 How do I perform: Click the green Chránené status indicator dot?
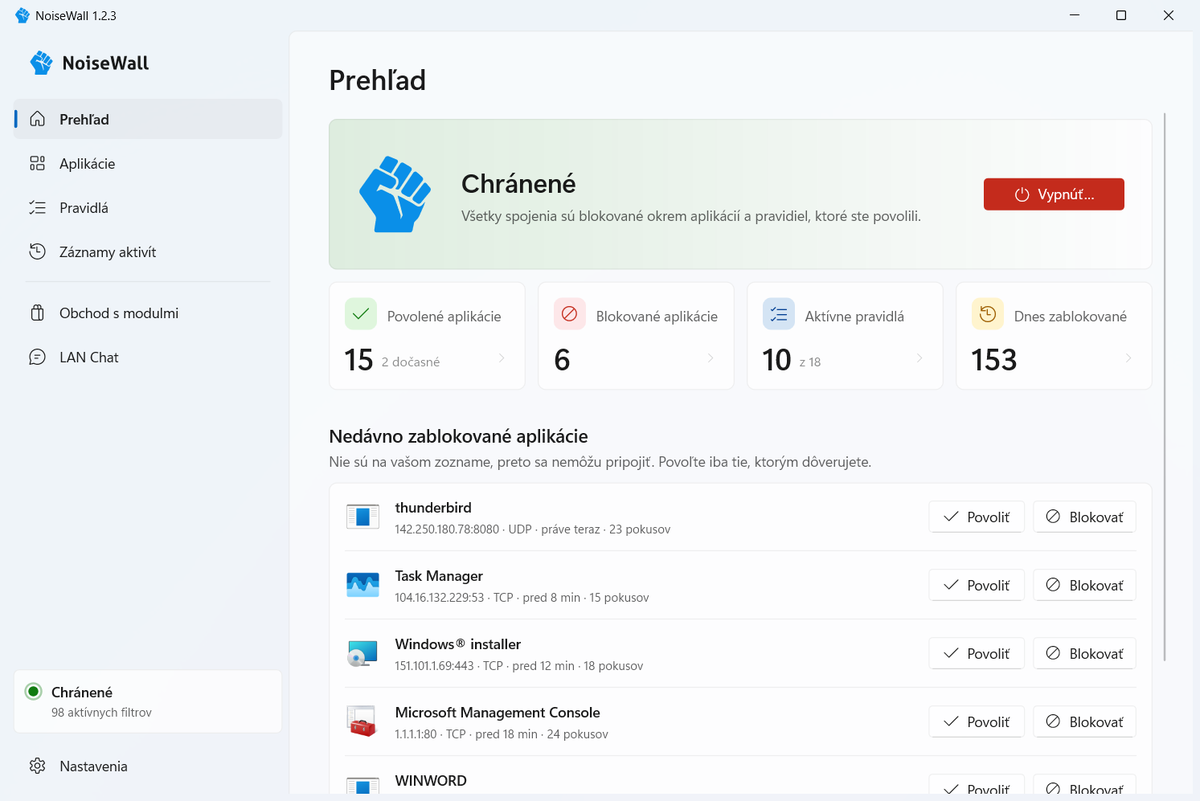coord(33,692)
